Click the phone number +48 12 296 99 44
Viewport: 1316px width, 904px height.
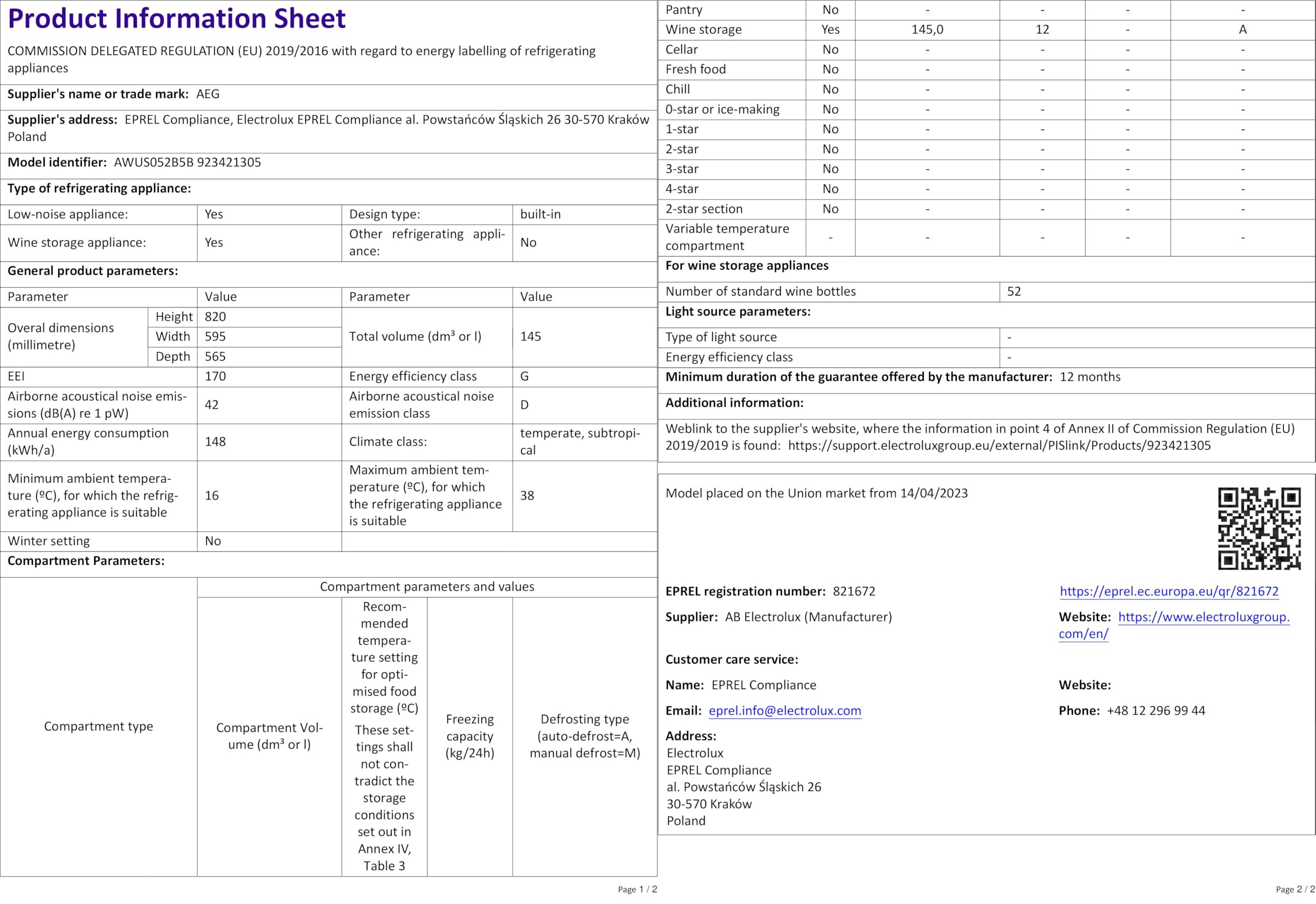(x=1156, y=710)
